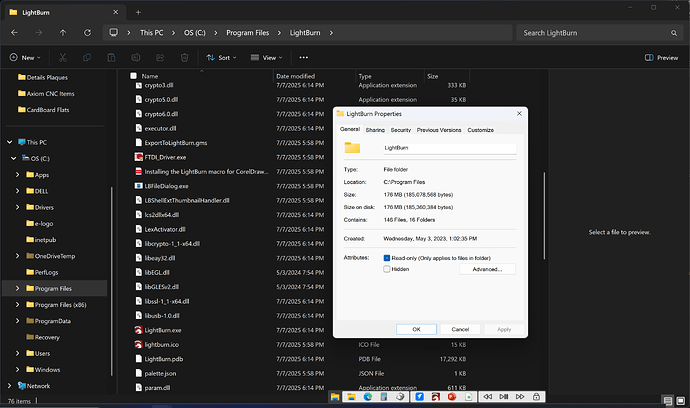This screenshot has height=408, width=690.
Task: Open the Customize tab
Action: click(x=480, y=130)
